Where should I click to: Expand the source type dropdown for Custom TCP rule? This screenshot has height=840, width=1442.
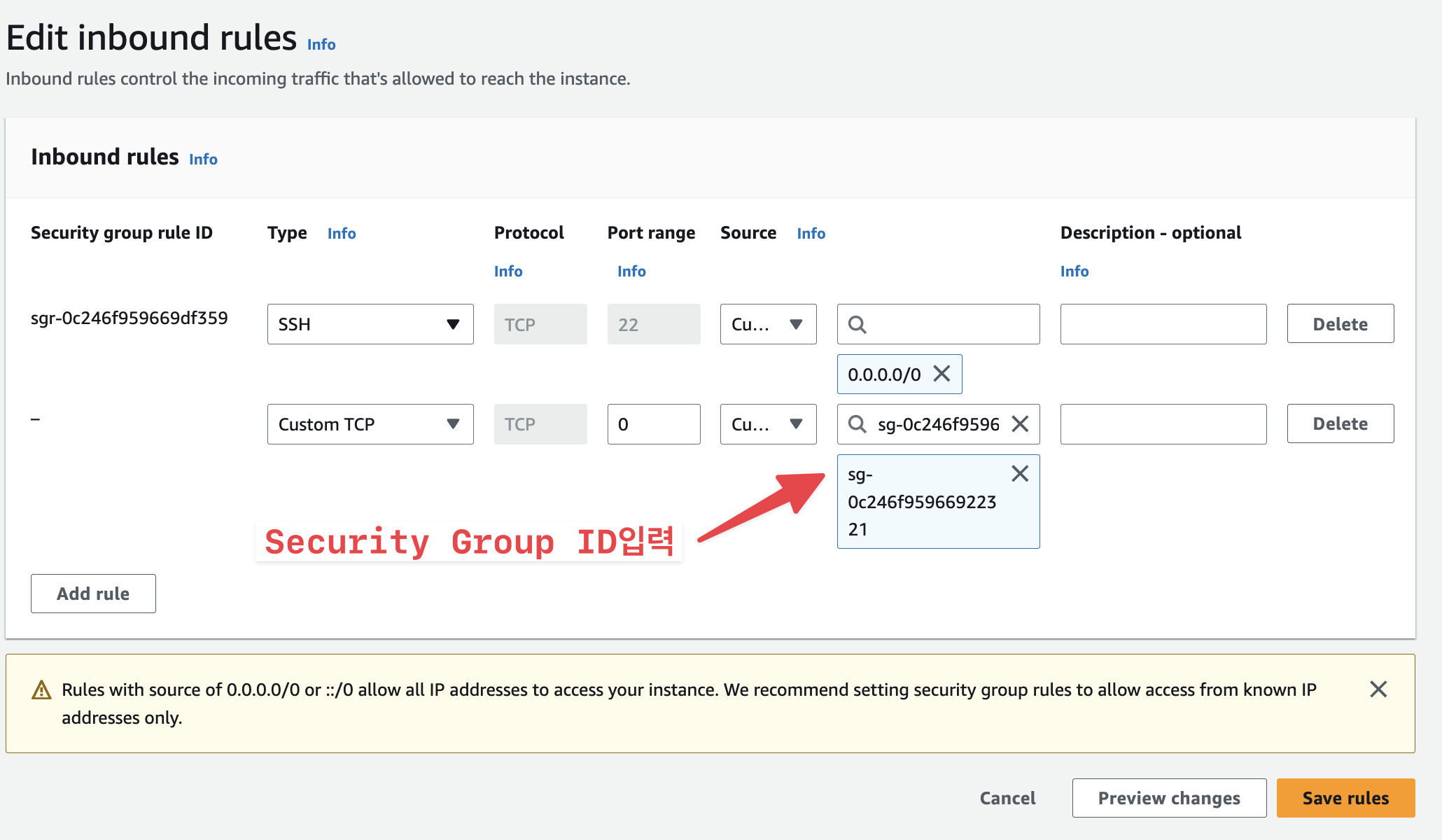point(768,424)
